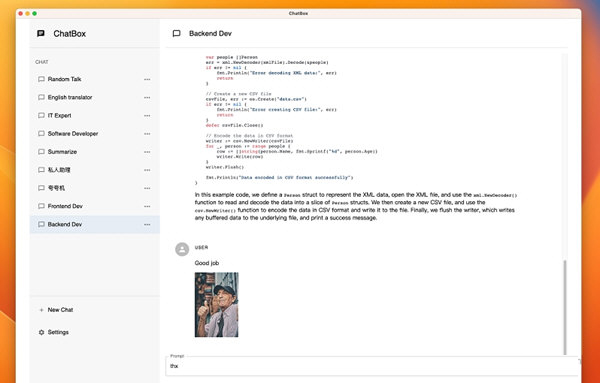The image size is (600, 383).
Task: Open more options for 夸夸机 chat
Action: tap(147, 188)
